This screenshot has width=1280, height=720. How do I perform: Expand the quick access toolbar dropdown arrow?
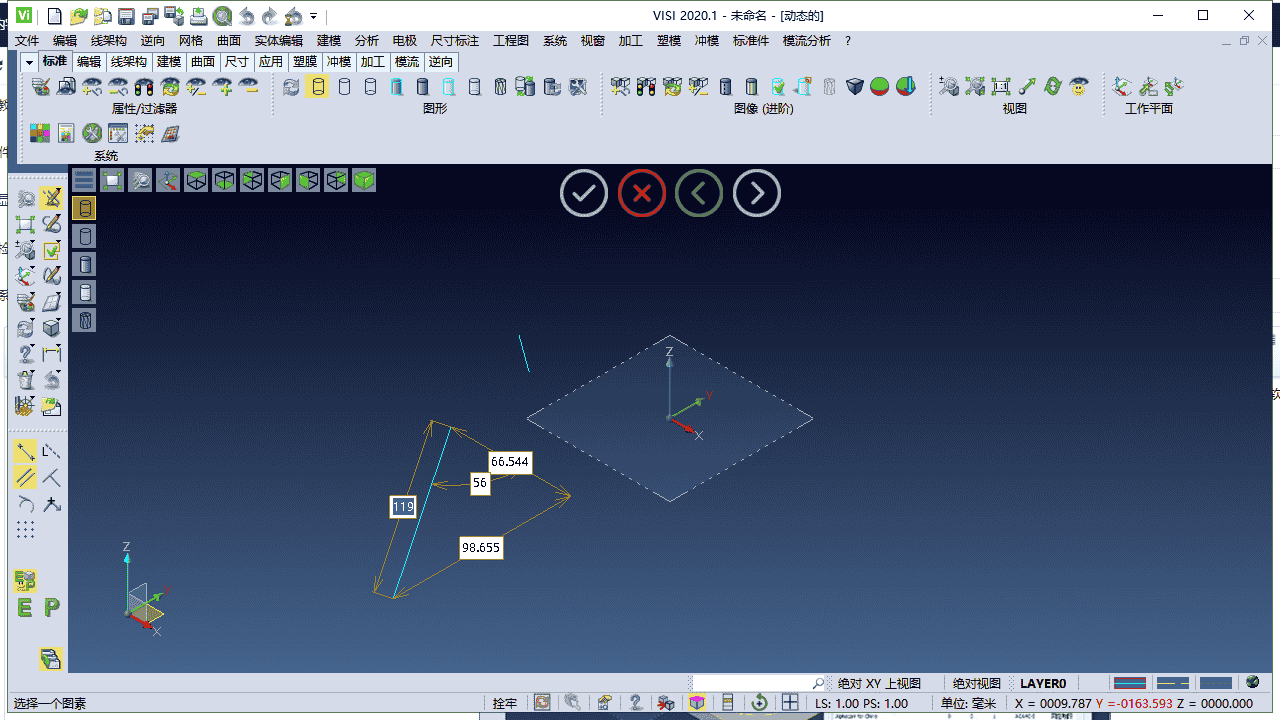(x=314, y=16)
